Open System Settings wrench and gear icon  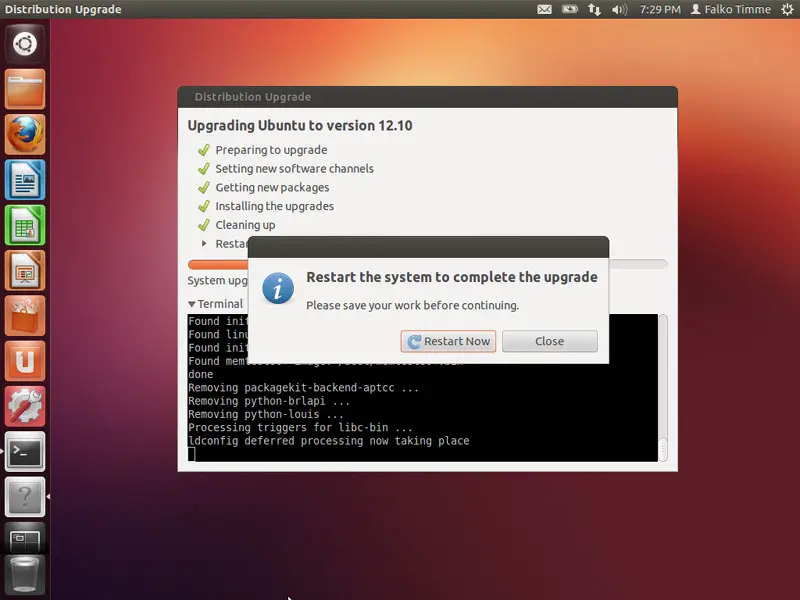click(x=25, y=407)
